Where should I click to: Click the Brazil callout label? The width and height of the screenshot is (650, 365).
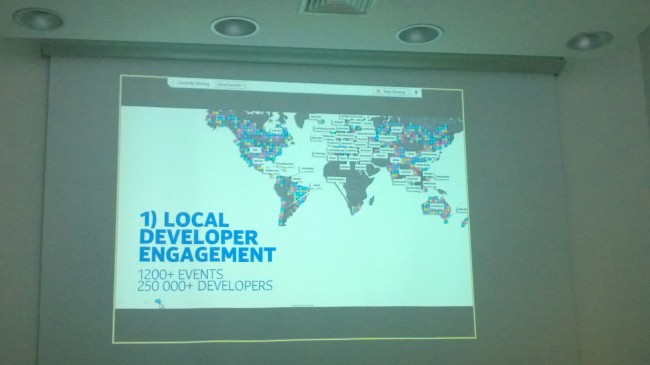pyautogui.click(x=297, y=179)
